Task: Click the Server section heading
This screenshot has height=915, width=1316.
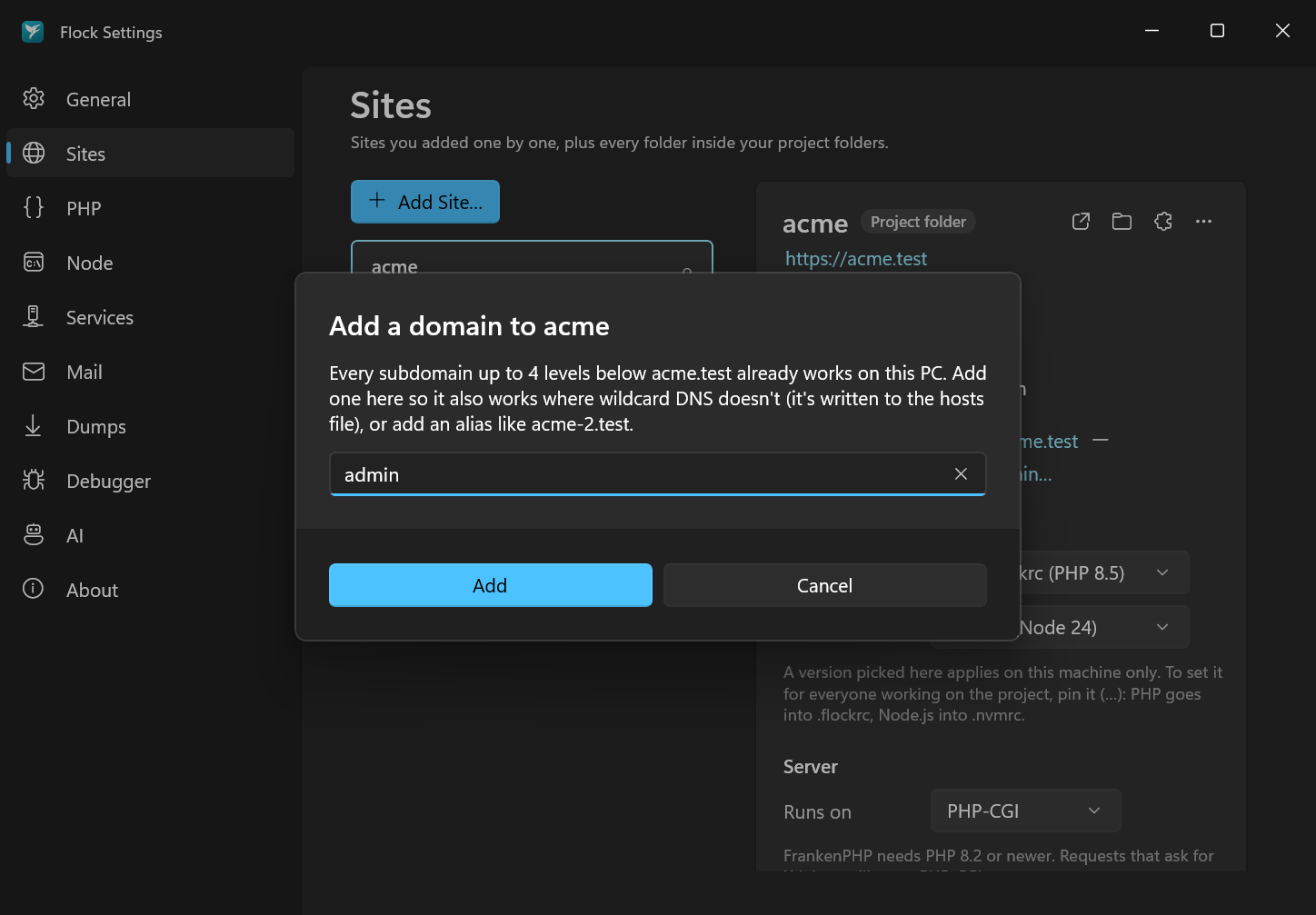Action: [811, 767]
